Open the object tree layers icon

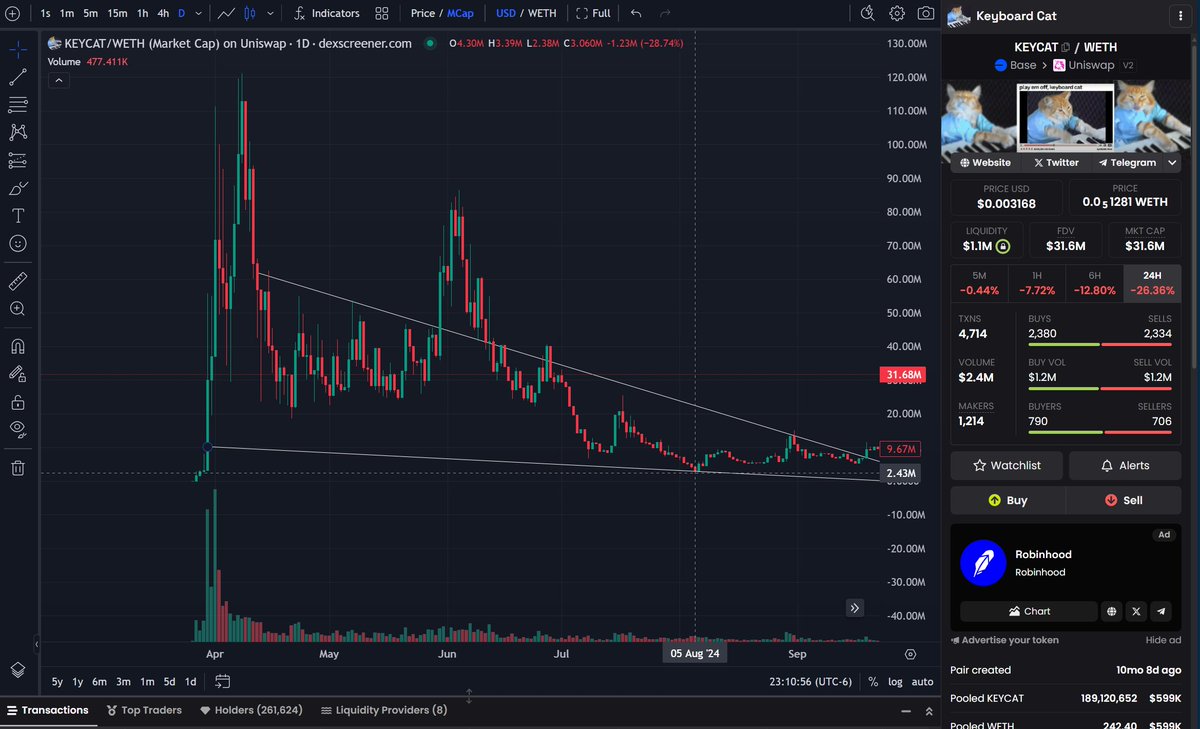click(x=18, y=669)
